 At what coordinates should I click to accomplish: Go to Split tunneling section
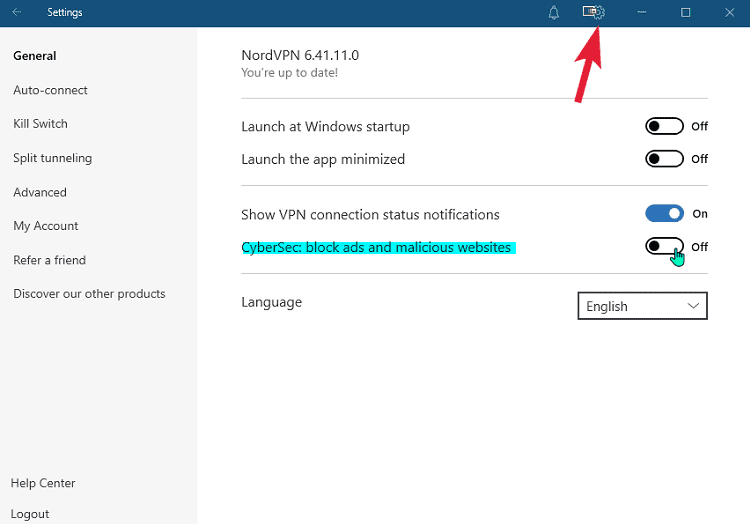(x=53, y=158)
